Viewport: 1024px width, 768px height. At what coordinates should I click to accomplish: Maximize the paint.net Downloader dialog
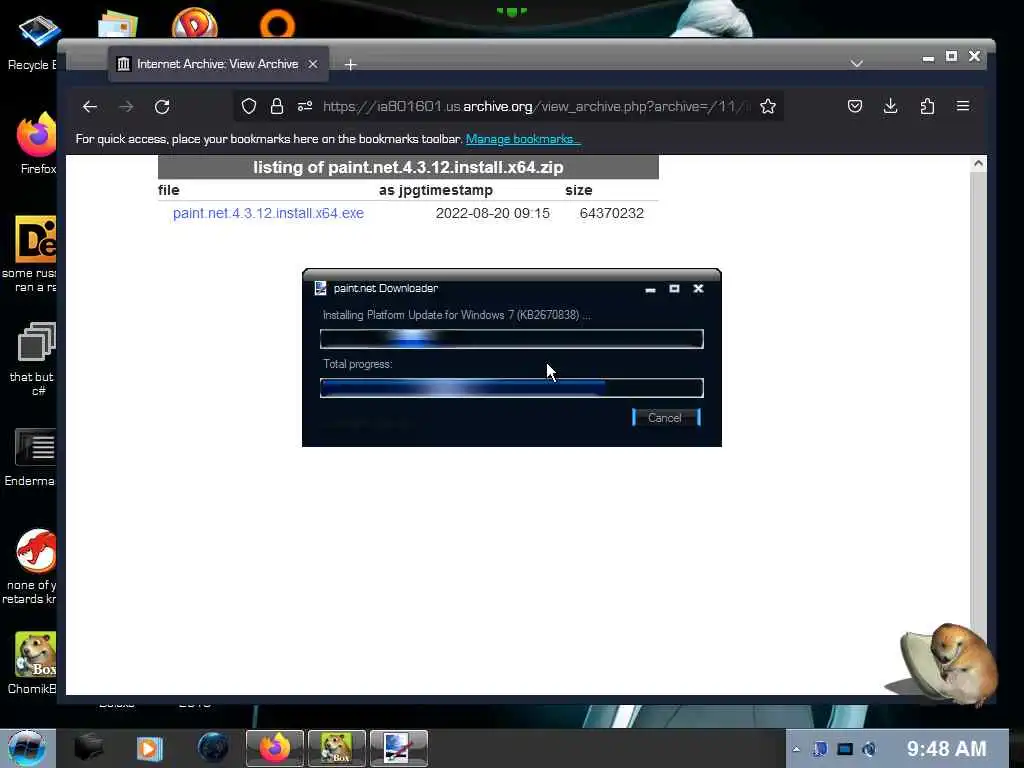pos(675,289)
